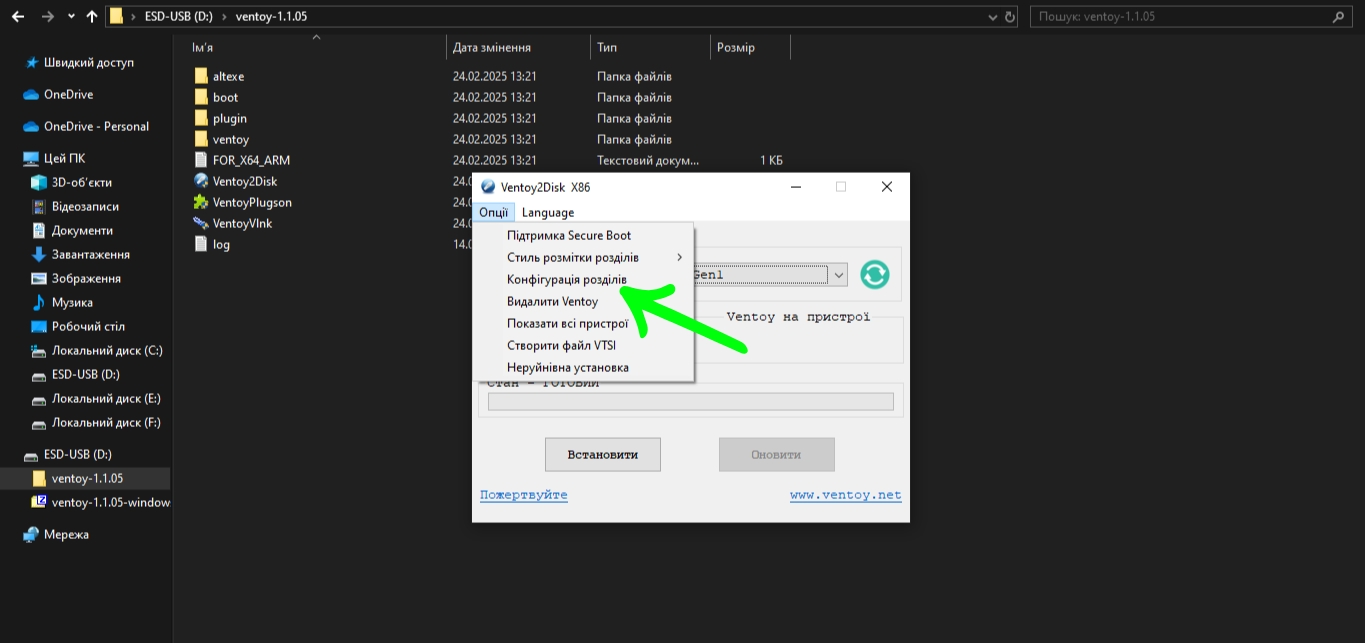Open 3D-об'єкти folder in sidebar
Image resolution: width=1365 pixels, height=643 pixels.
81,182
